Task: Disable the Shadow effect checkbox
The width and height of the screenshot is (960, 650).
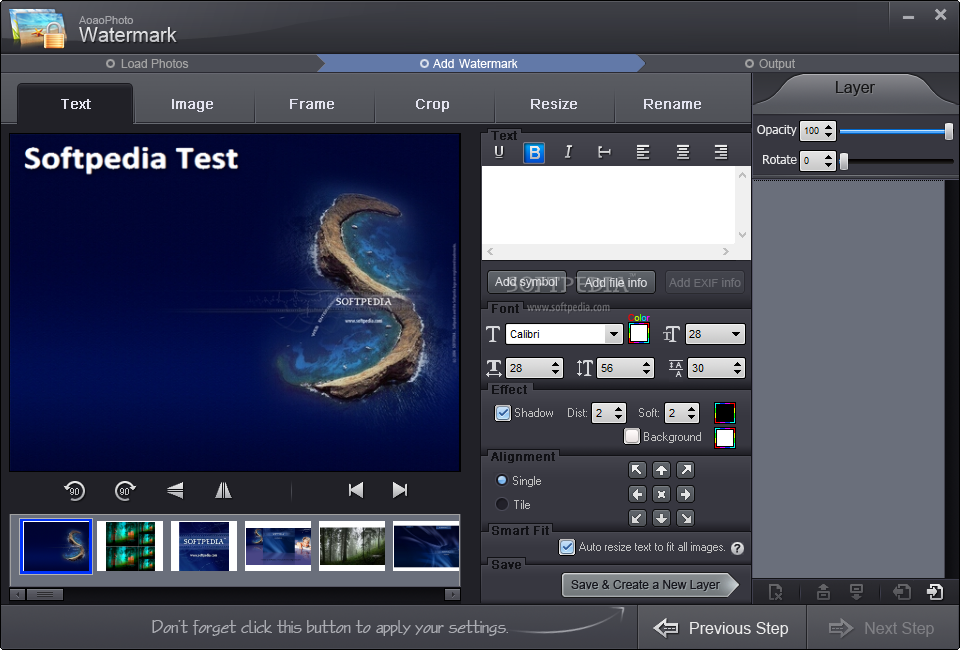Action: (503, 413)
